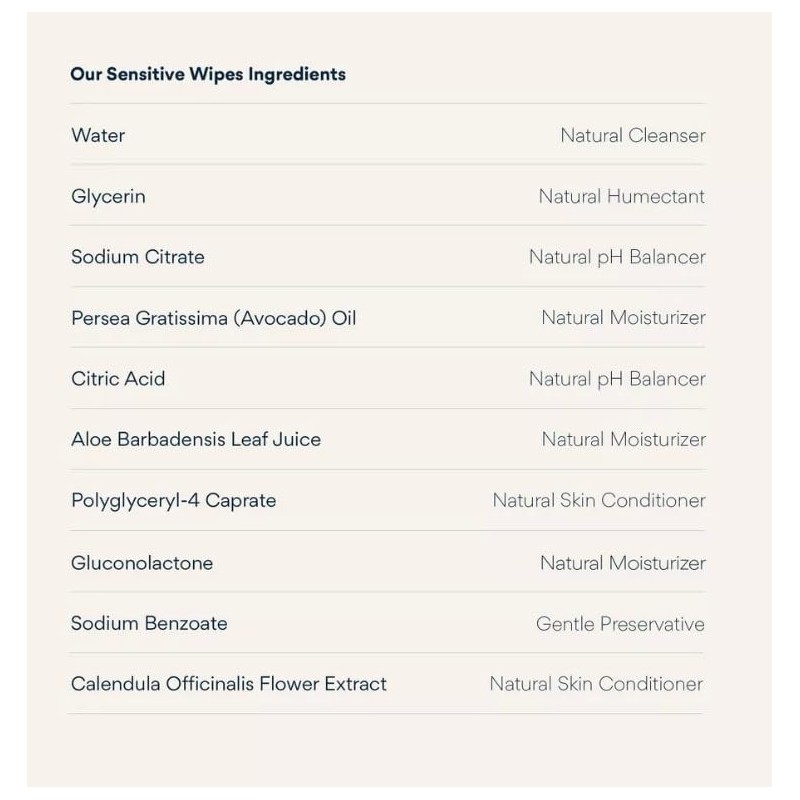Click the Gentle Preservative label
Image resolution: width=800 pixels, height=800 pixels.
point(620,623)
